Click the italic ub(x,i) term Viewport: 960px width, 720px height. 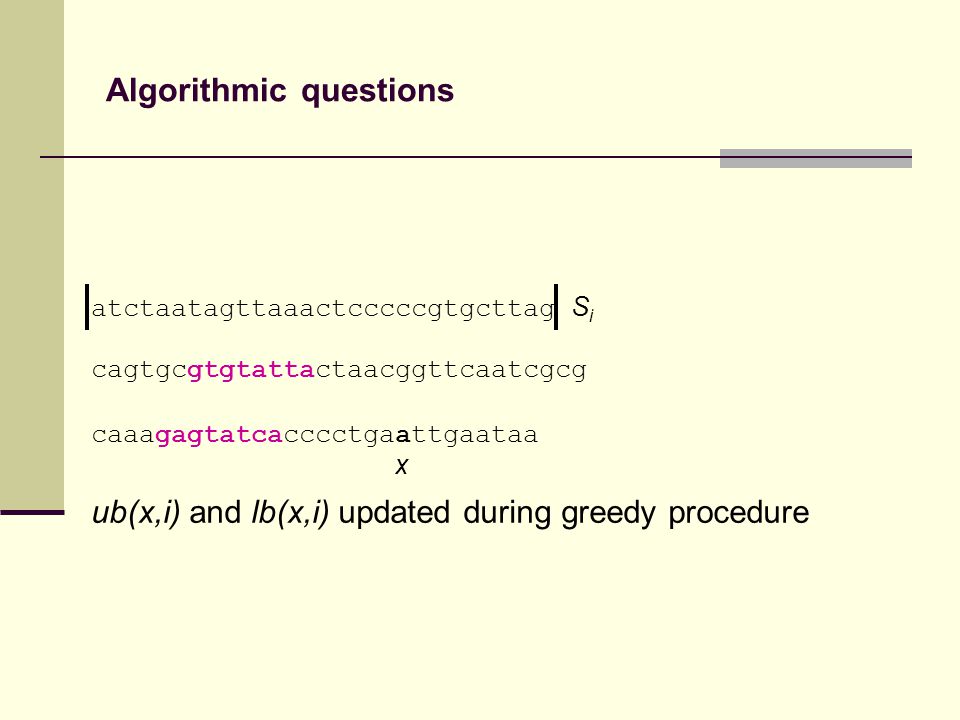point(136,512)
